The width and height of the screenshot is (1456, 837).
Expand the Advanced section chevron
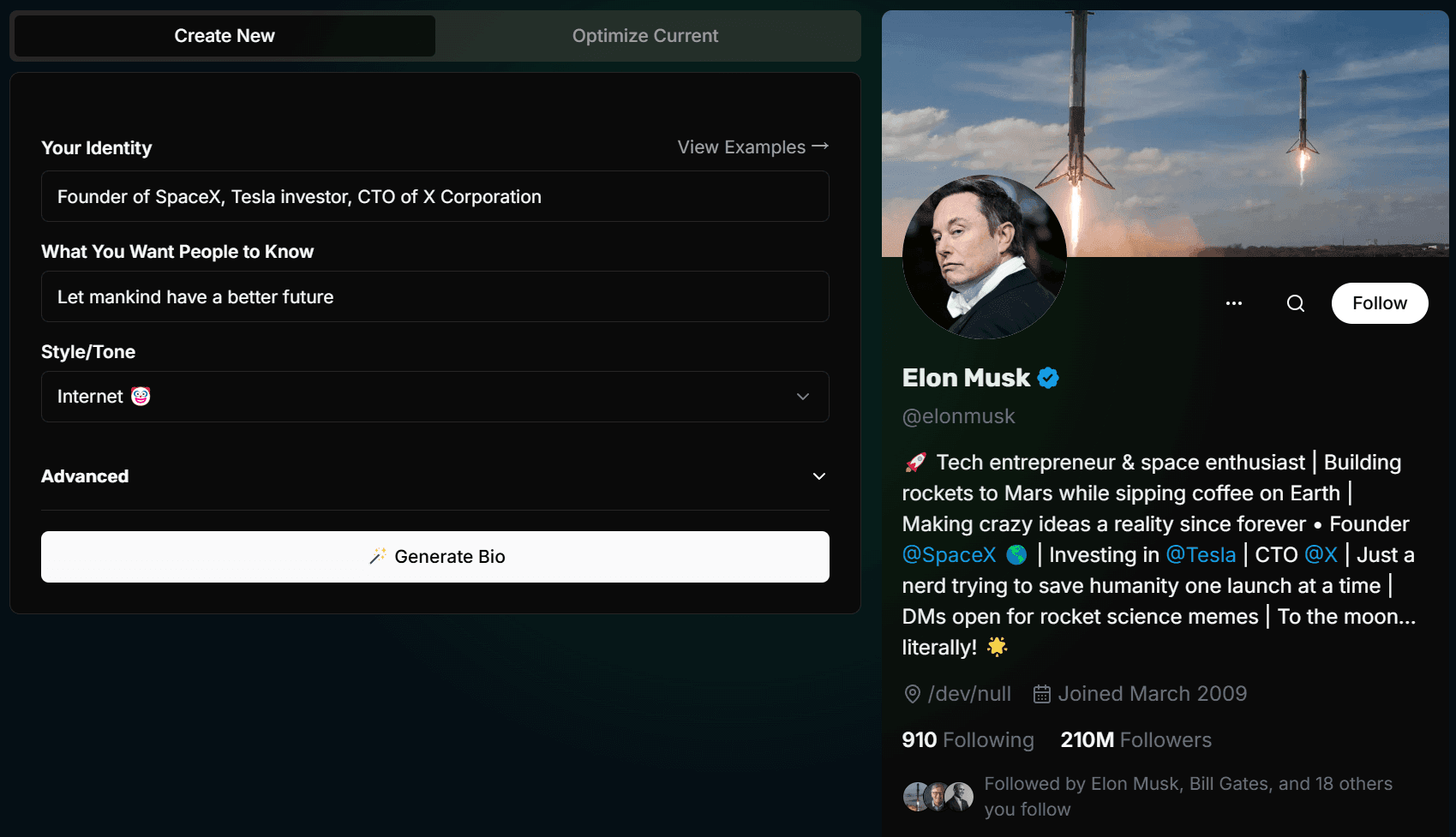pos(819,476)
